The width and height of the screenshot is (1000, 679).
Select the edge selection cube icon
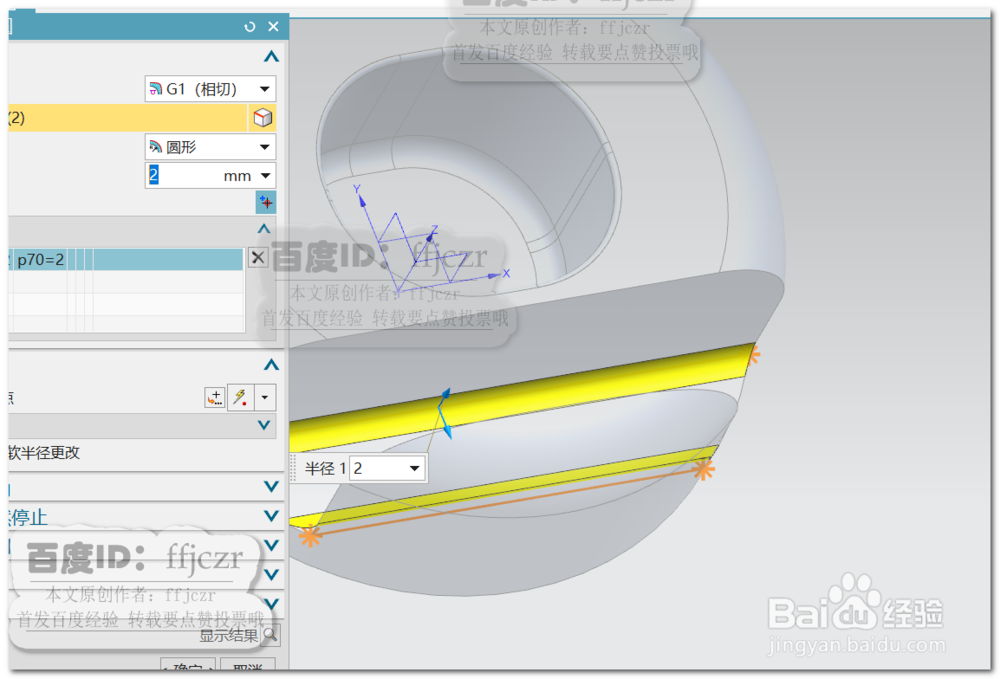coord(262,118)
